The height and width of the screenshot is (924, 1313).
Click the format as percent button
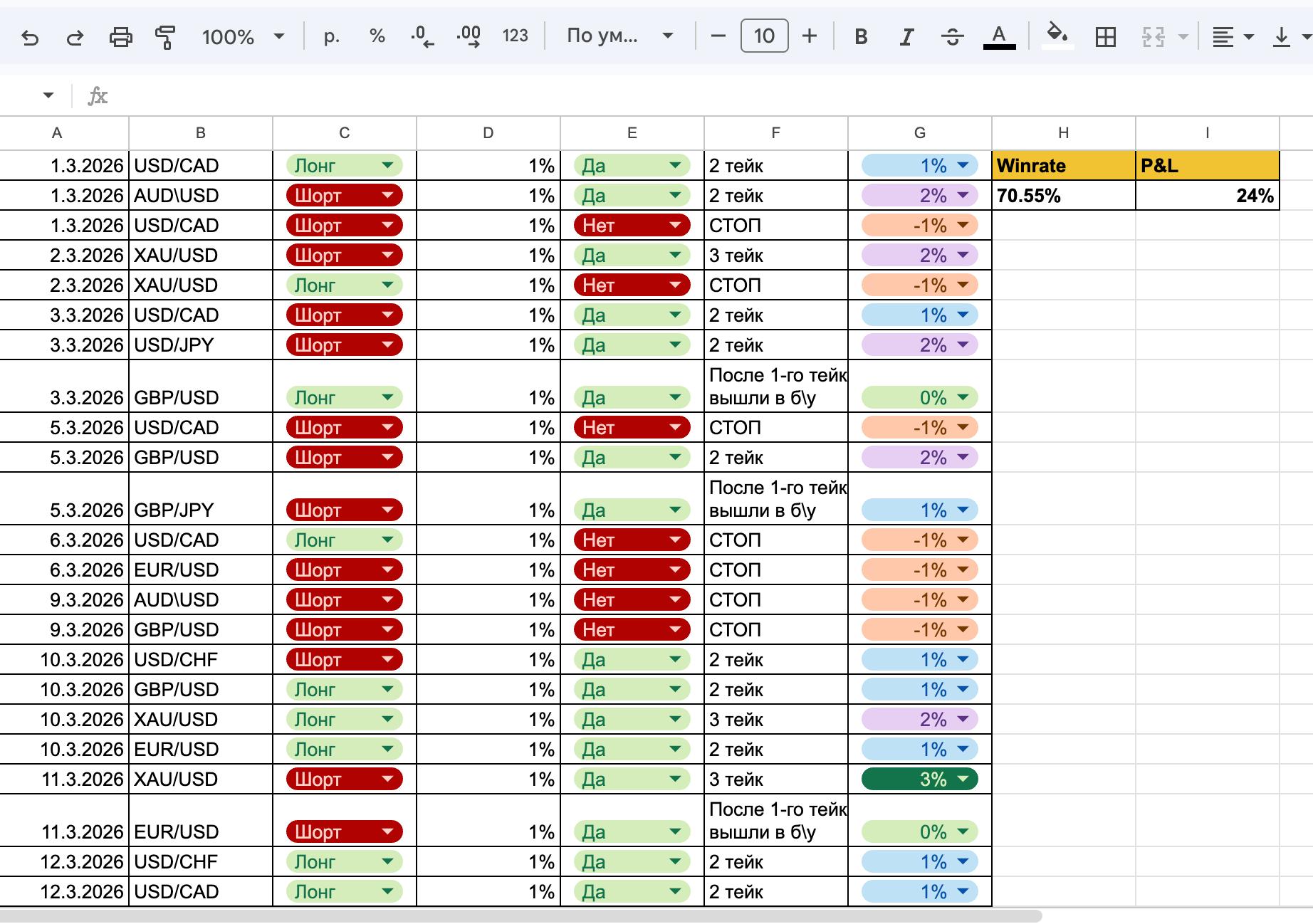pos(377,36)
